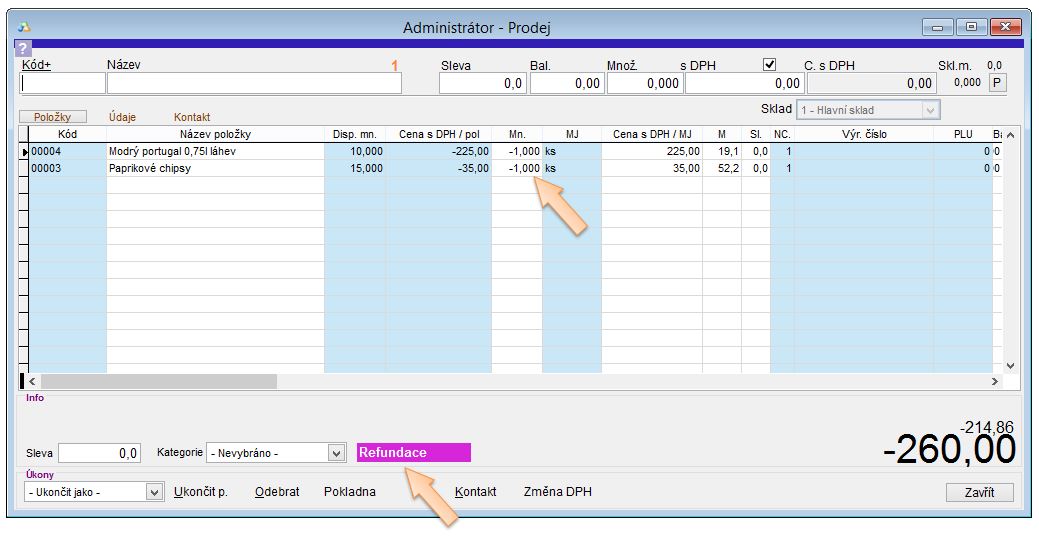Viewport: 1039px width, 538px height.
Task: Toggle the s DPH checkbox
Action: click(769, 64)
